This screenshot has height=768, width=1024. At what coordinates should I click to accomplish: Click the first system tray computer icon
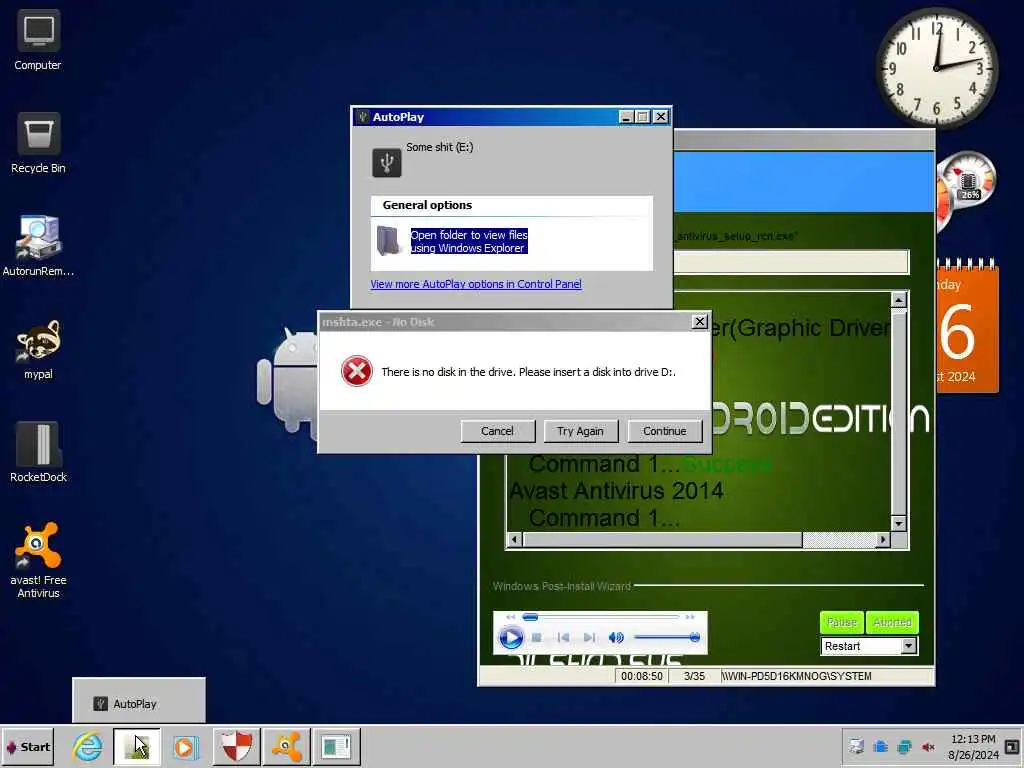coord(856,746)
